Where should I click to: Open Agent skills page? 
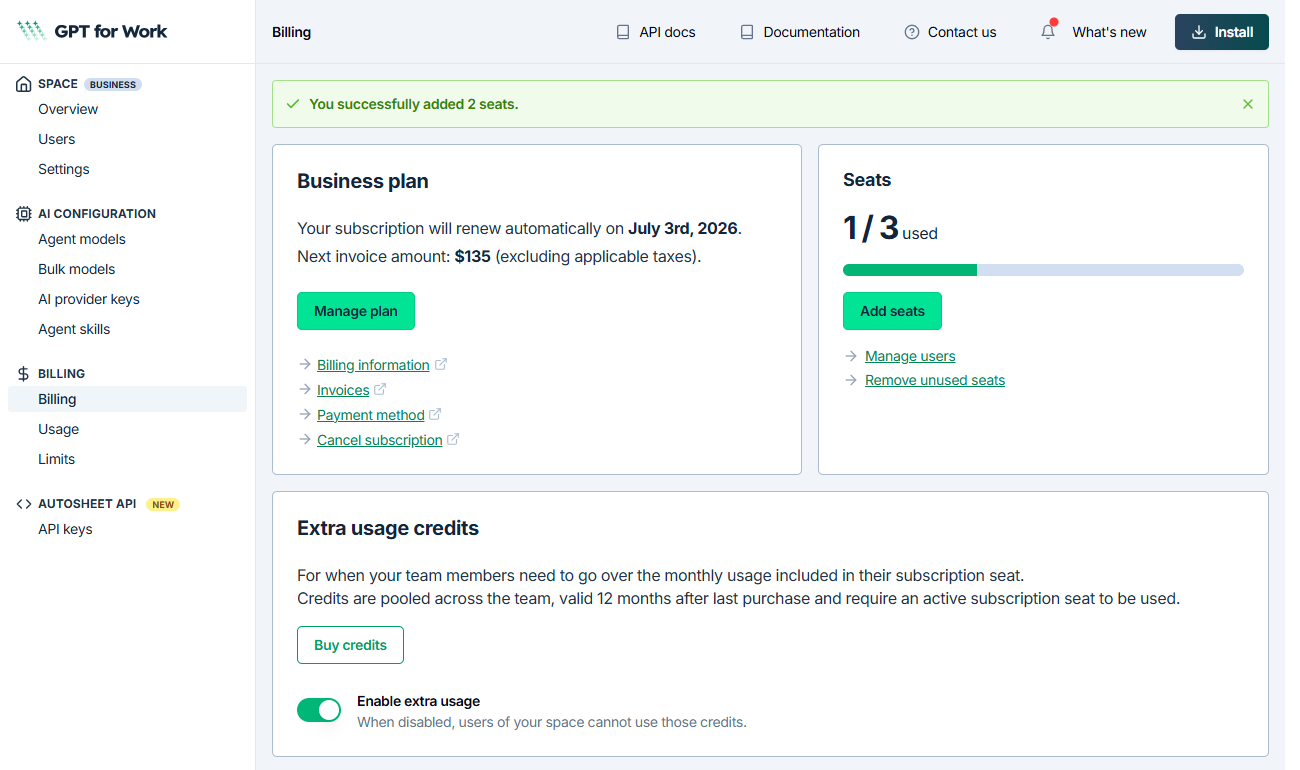(74, 329)
